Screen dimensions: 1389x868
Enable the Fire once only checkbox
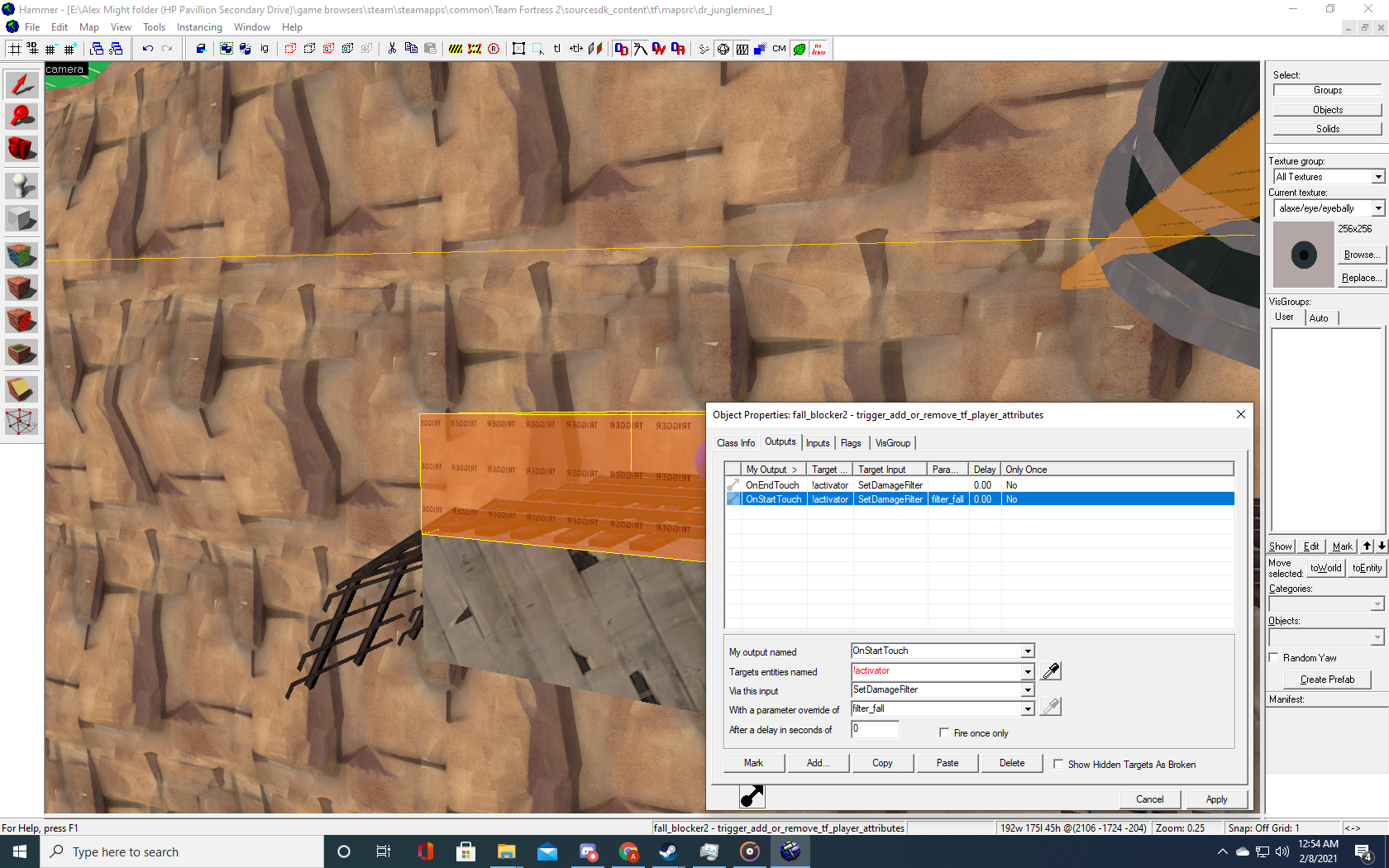point(944,733)
